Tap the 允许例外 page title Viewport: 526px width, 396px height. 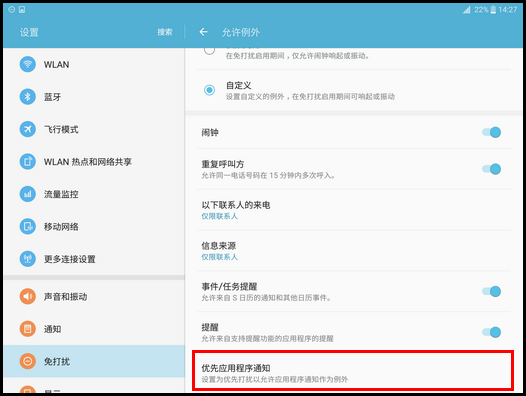click(x=241, y=32)
